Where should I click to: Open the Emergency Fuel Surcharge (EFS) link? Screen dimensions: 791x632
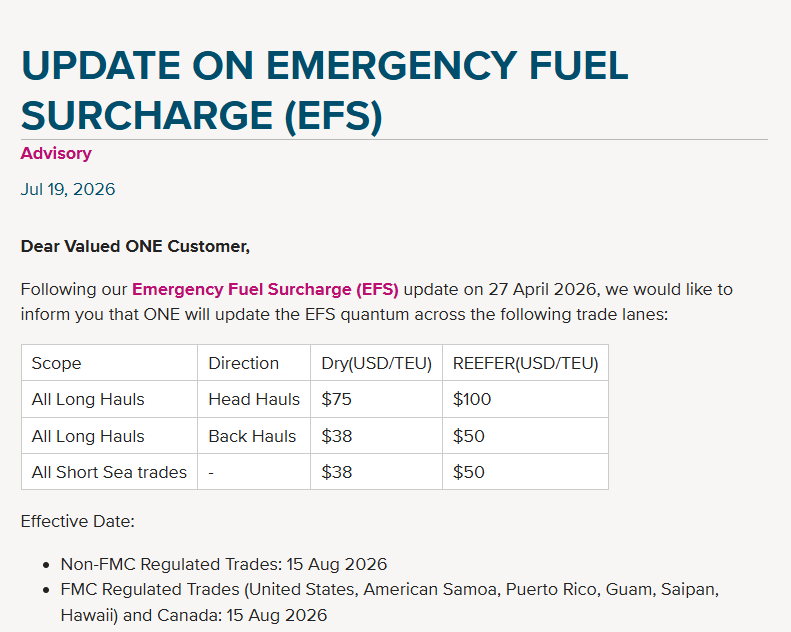pos(265,289)
